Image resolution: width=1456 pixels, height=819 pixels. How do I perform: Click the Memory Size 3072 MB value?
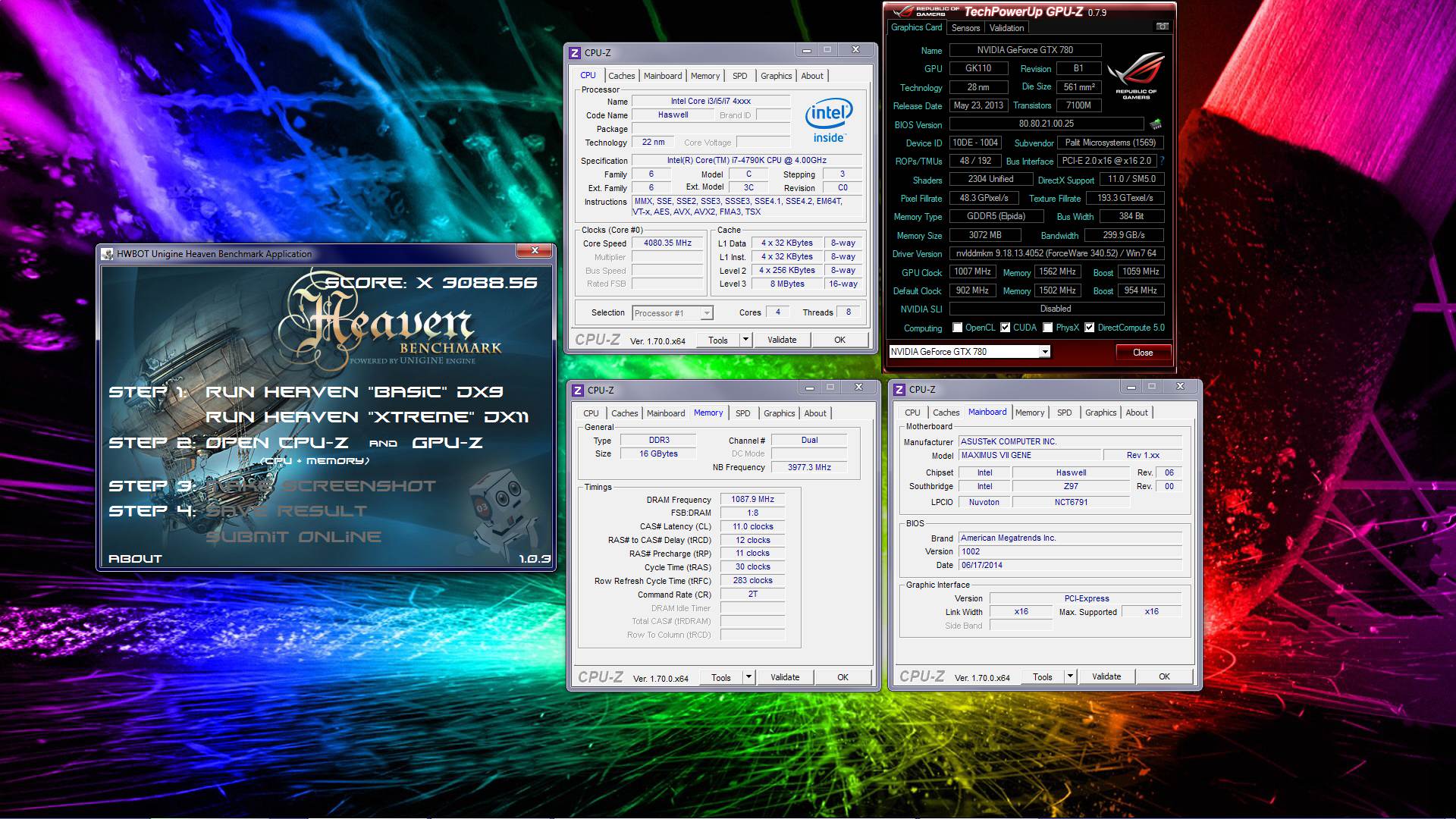(984, 235)
